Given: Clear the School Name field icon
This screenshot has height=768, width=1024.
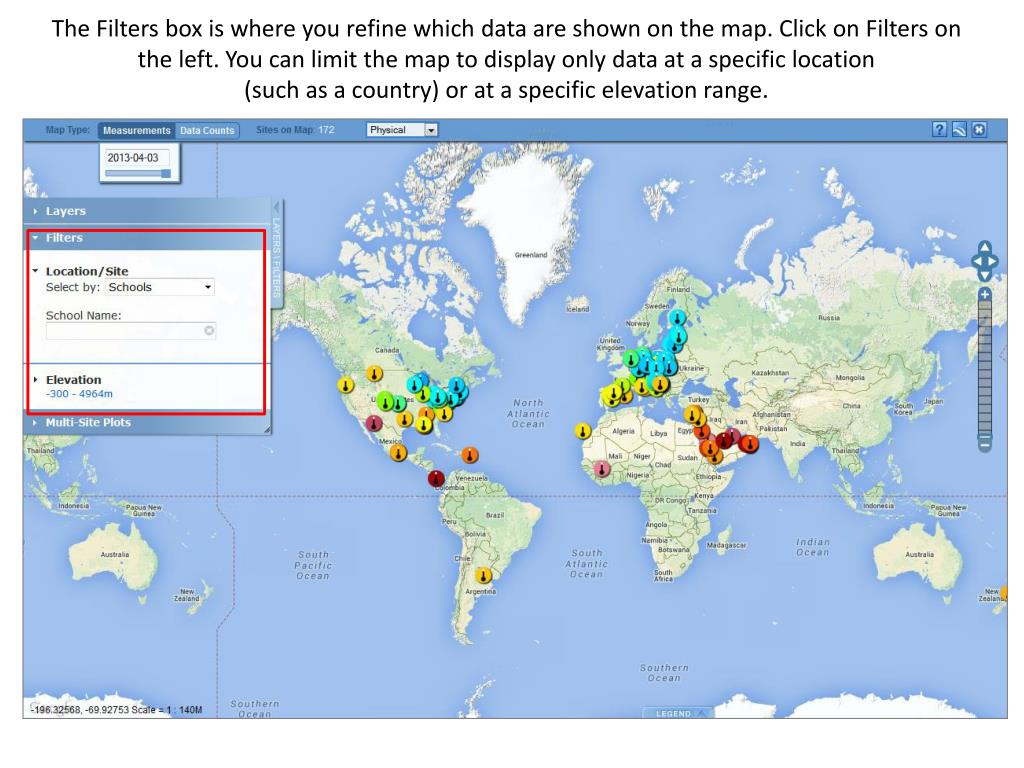Looking at the screenshot, I should [x=209, y=330].
